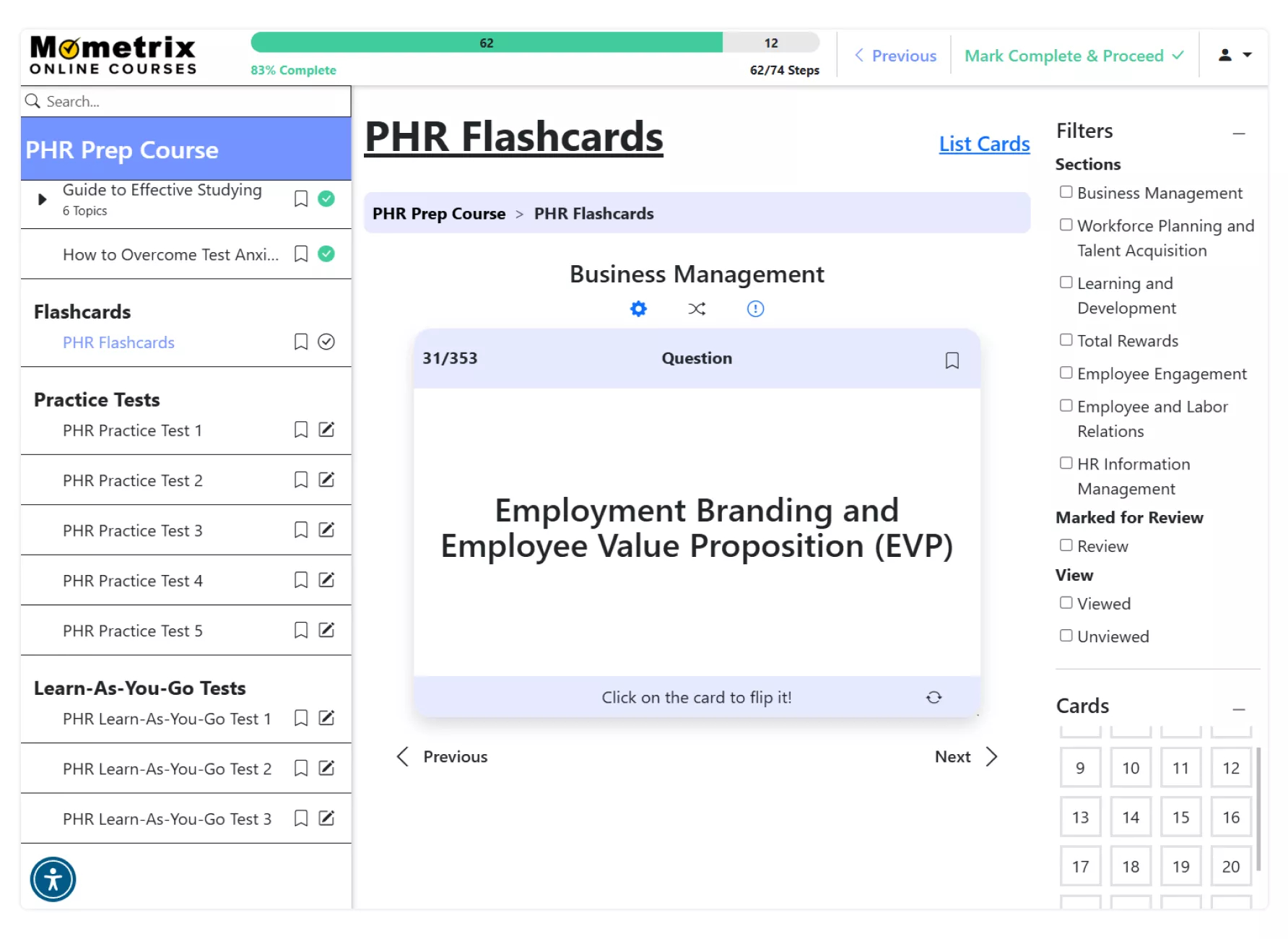Expand Guide to Effective Studying topics
This screenshot has height=939, width=1288.
point(42,199)
